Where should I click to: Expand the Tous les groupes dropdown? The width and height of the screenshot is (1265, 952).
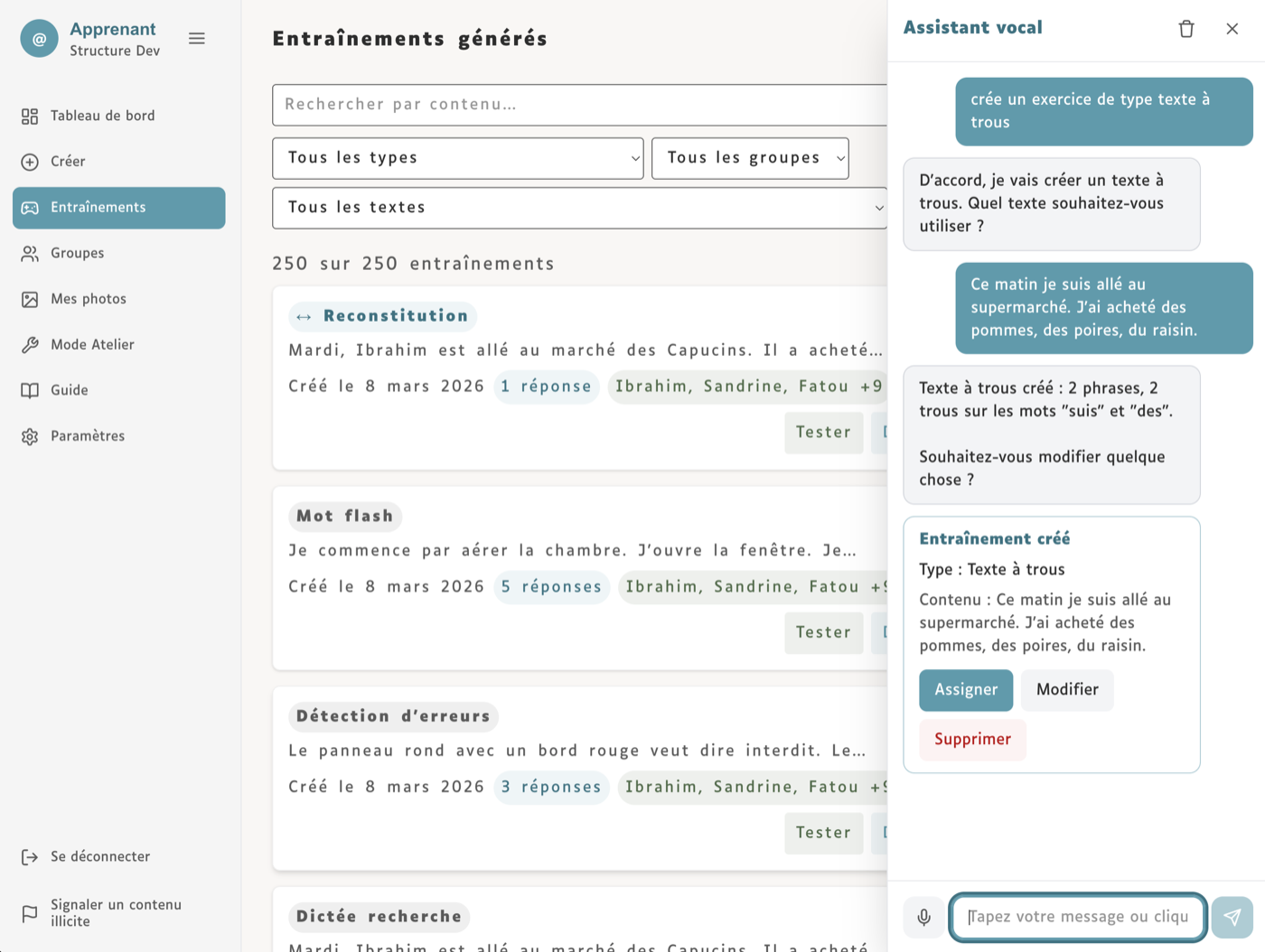click(x=749, y=158)
